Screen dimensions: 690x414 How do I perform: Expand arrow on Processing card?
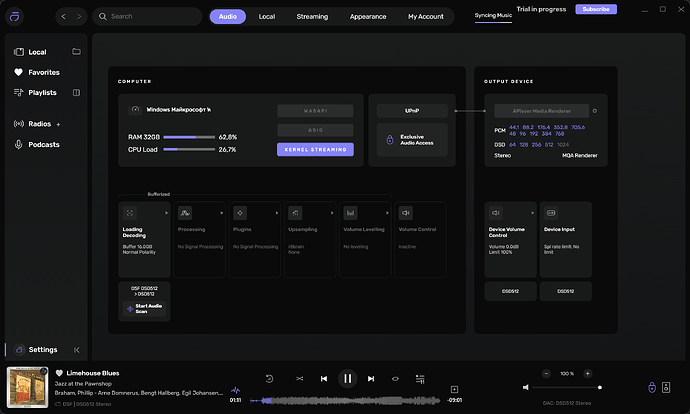pos(222,213)
